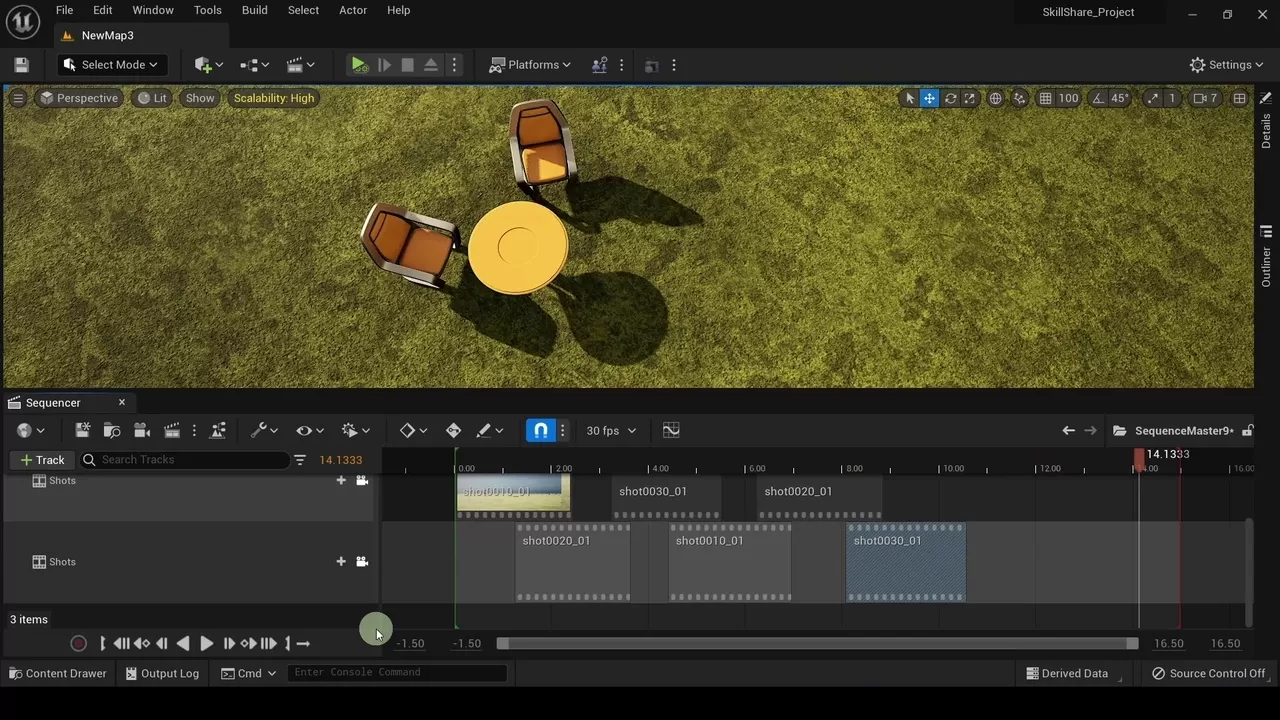The image size is (1280, 720).
Task: Click the keyframe diamond icon in the Sequencer toolbar
Action: [408, 430]
